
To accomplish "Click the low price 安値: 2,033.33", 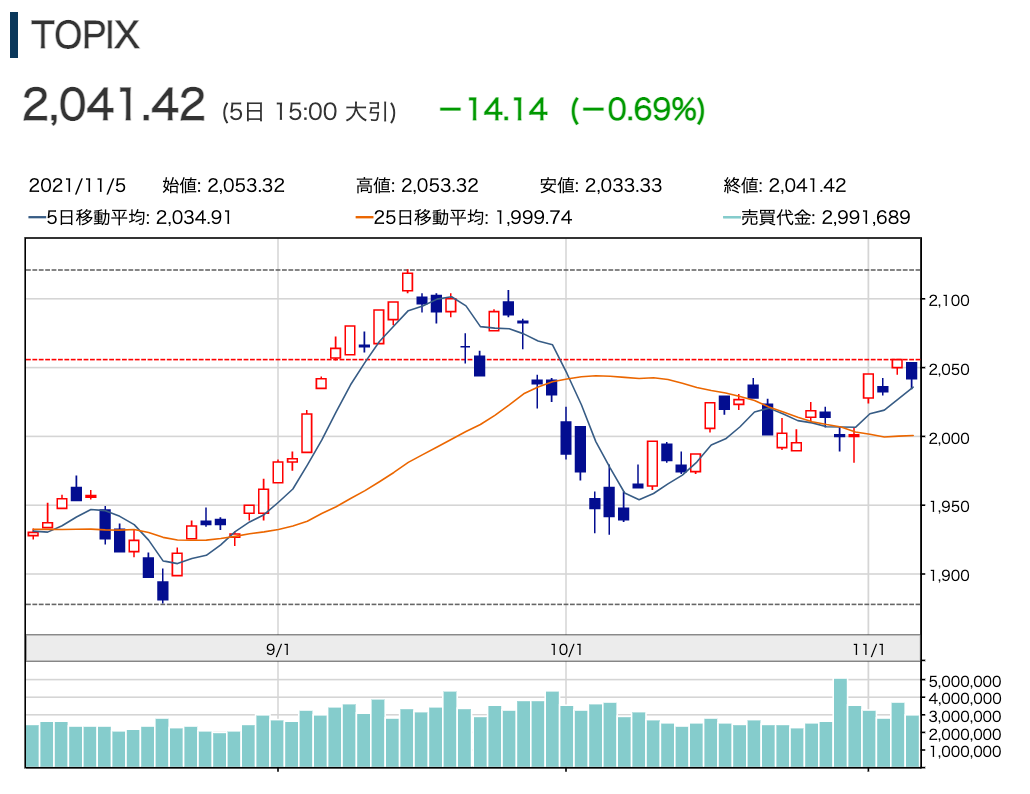I will point(600,185).
